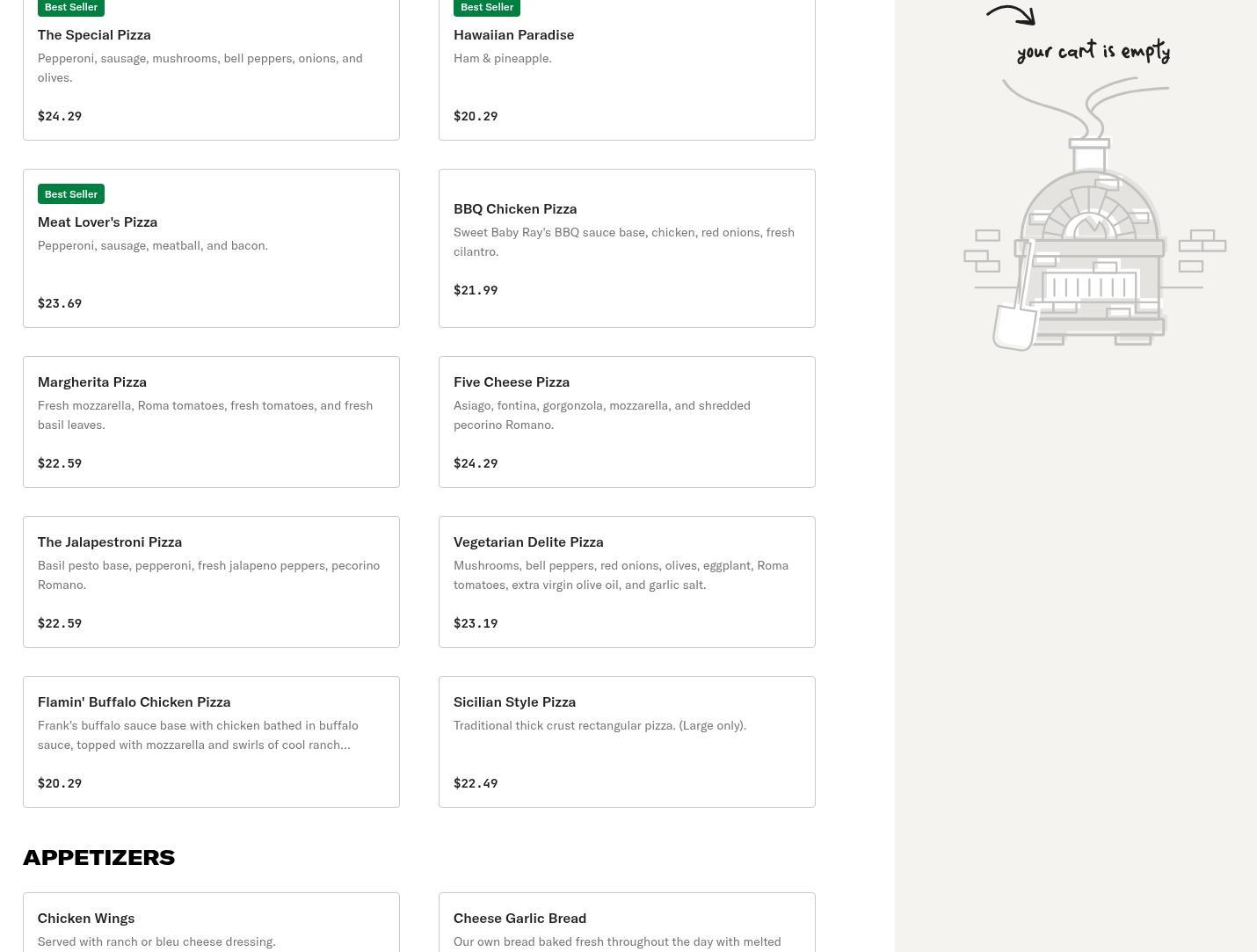
Task: Click the Best Seller badge on Meat Lover's Pizza
Action: pos(71,193)
